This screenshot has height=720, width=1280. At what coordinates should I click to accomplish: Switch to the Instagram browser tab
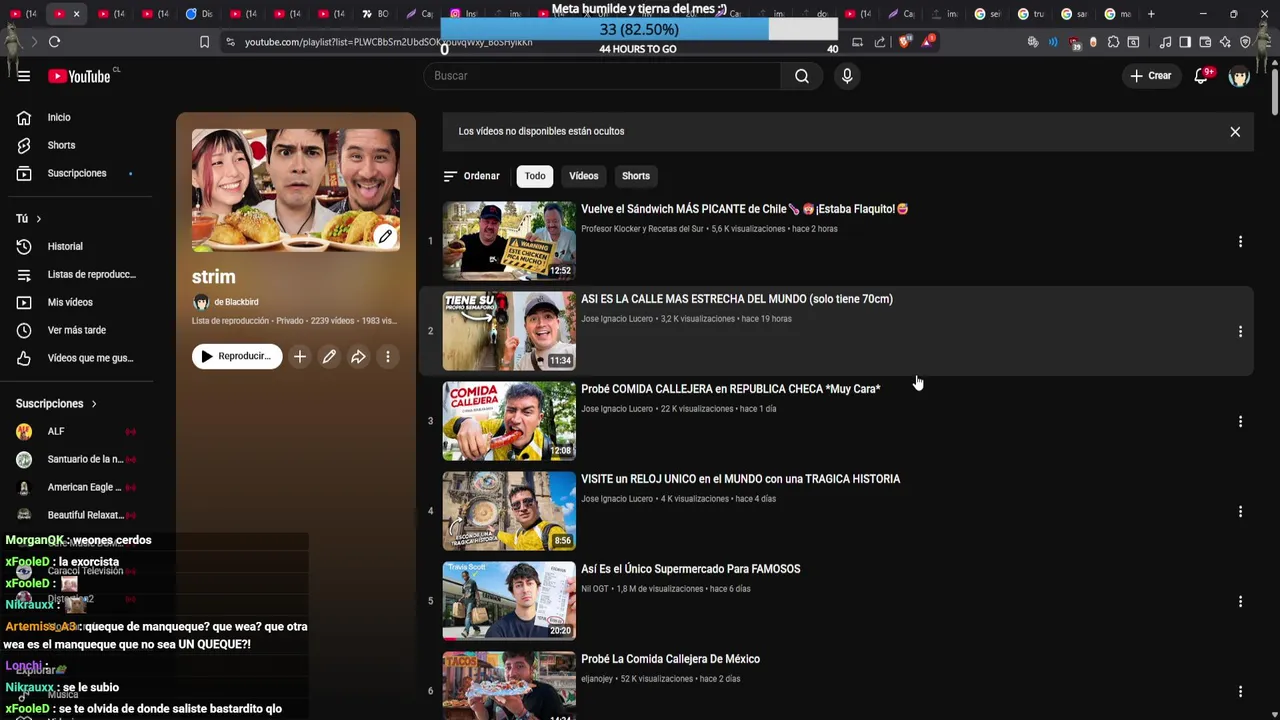[x=463, y=14]
